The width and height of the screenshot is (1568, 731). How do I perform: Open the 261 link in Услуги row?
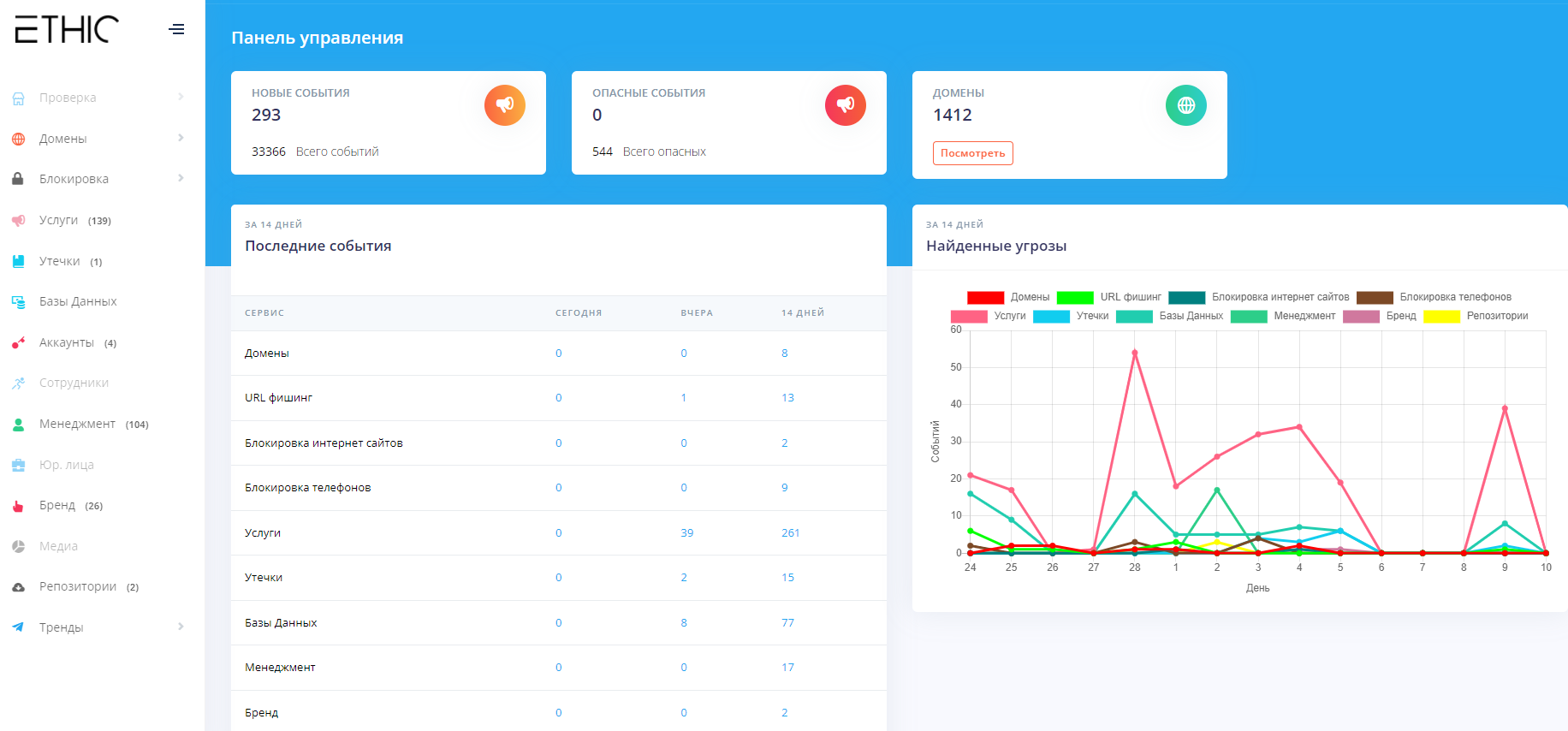[x=790, y=532]
